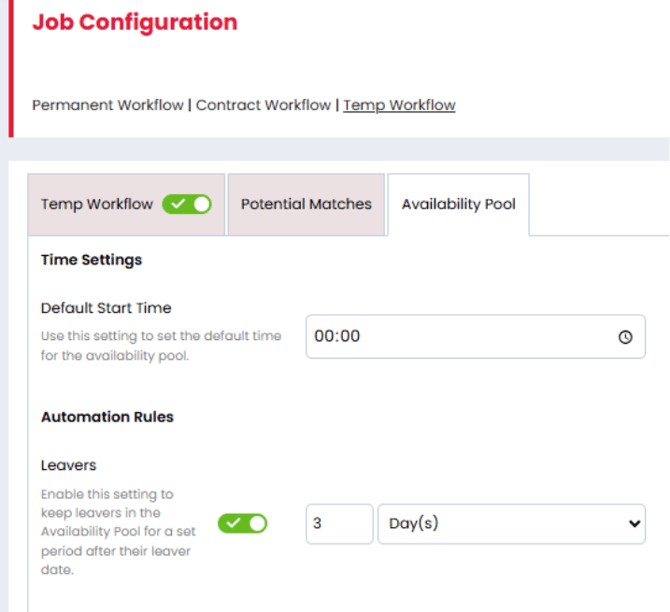This screenshot has height=612, width=670.
Task: Click the Time Settings section heading
Action: click(x=92, y=260)
